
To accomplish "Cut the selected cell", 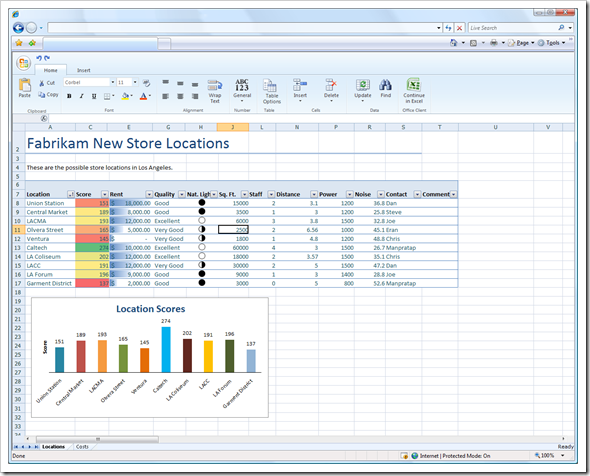I will point(47,83).
